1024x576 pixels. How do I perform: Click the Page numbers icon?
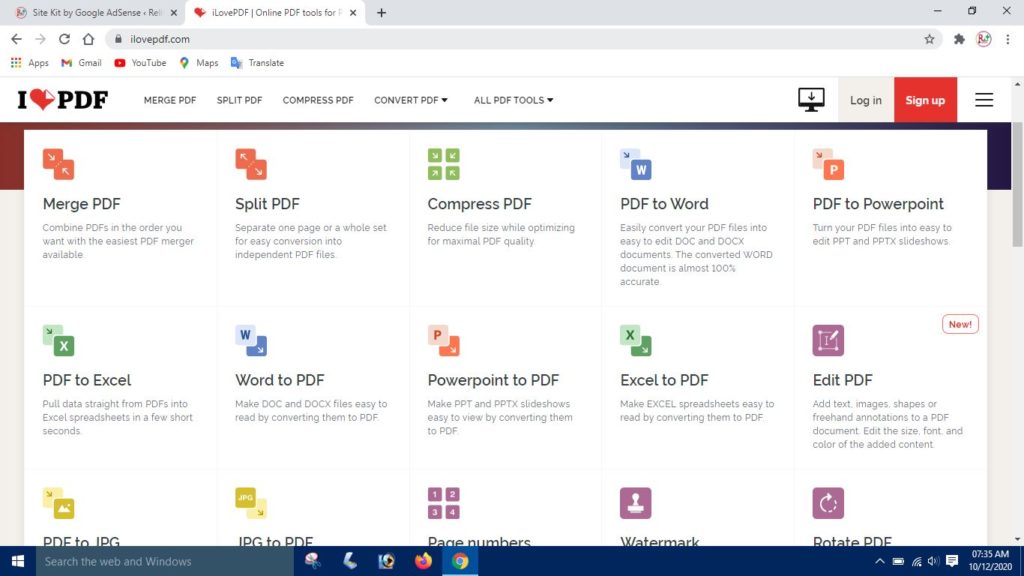coord(443,503)
